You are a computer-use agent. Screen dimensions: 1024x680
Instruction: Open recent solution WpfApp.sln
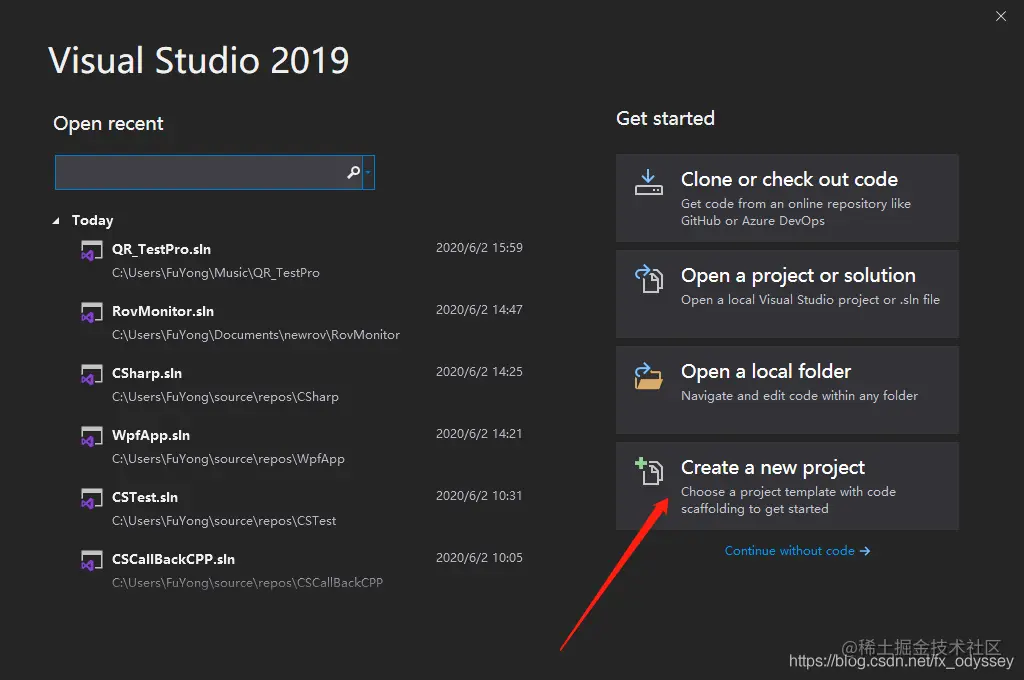(x=151, y=435)
